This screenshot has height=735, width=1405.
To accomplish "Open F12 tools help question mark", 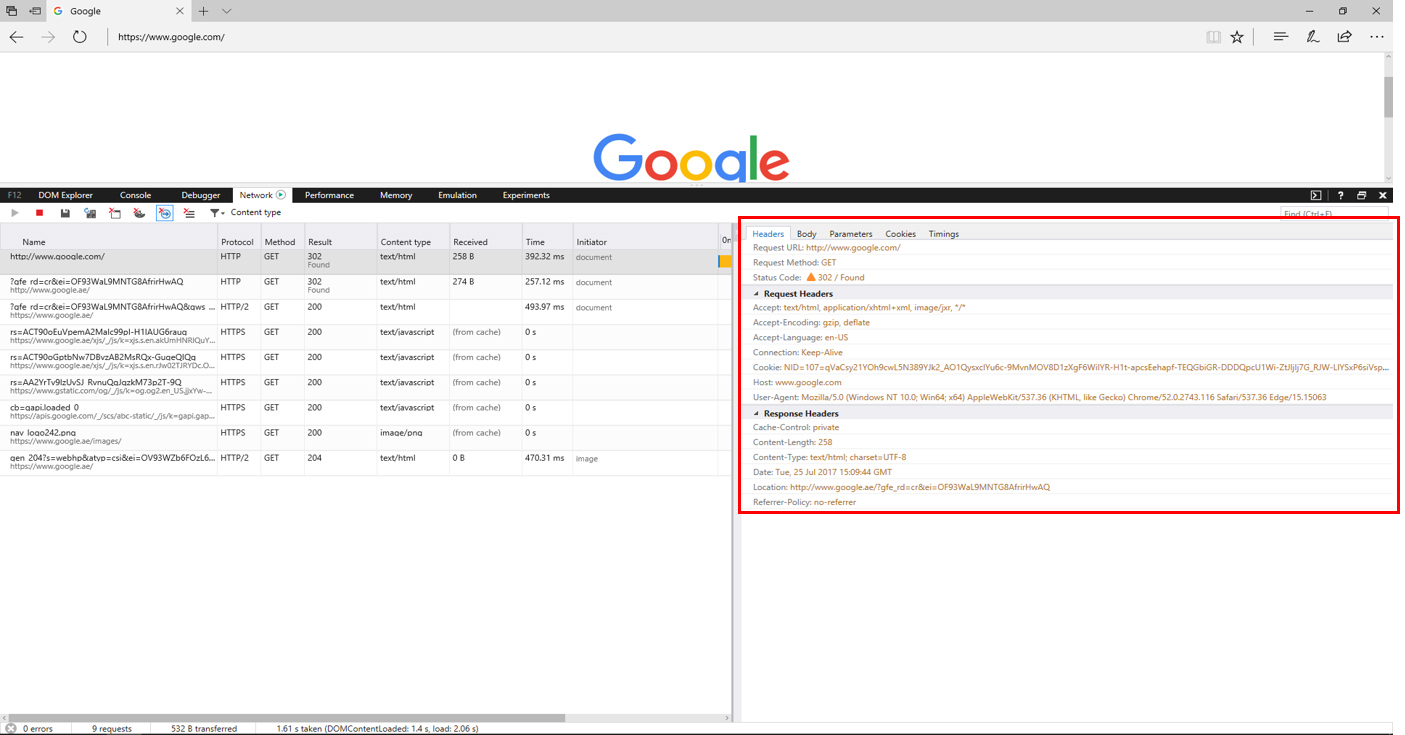I will 1340,195.
